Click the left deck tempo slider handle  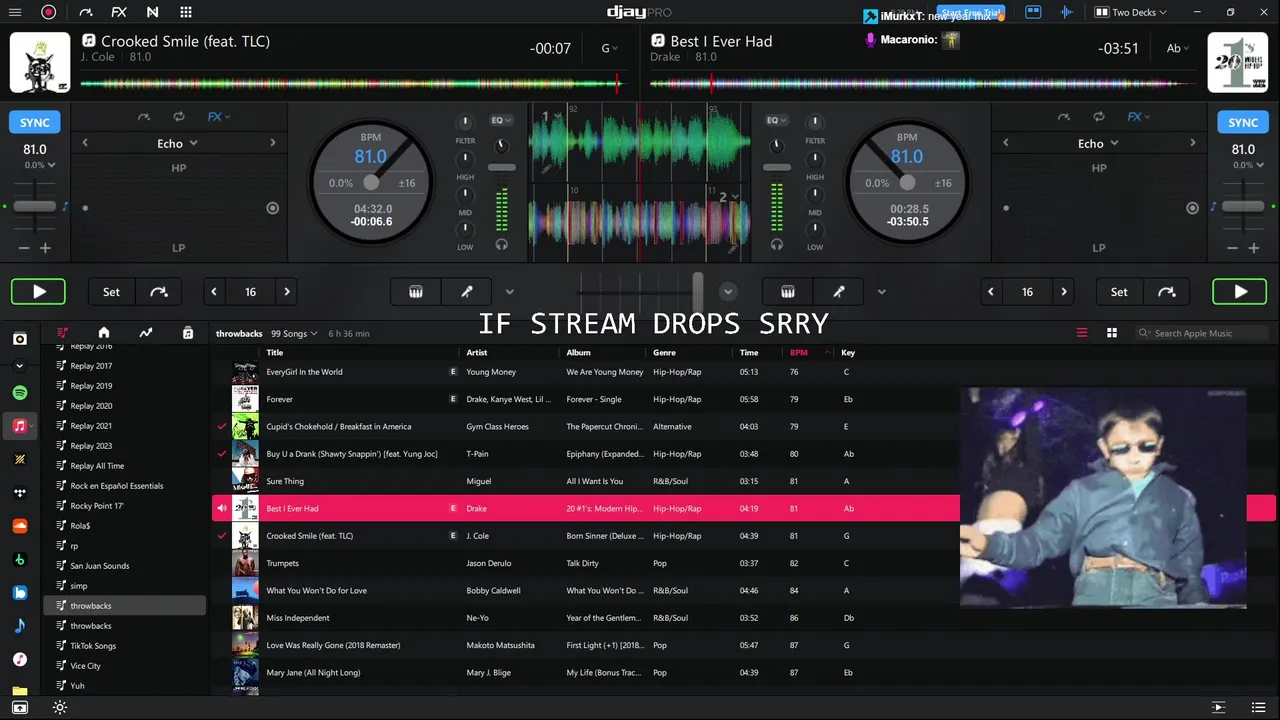(35, 206)
